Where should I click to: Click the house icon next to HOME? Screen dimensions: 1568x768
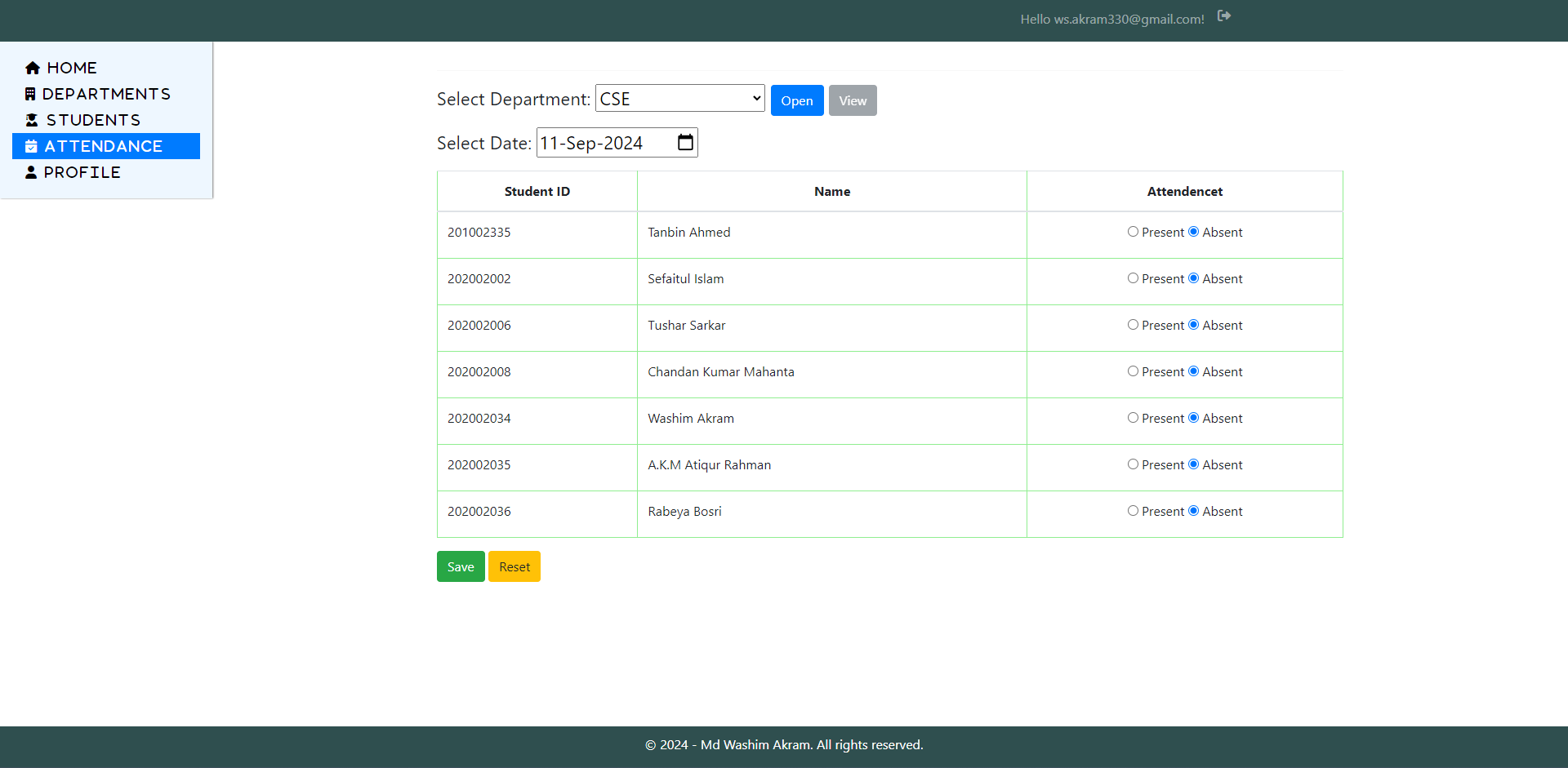tap(33, 68)
